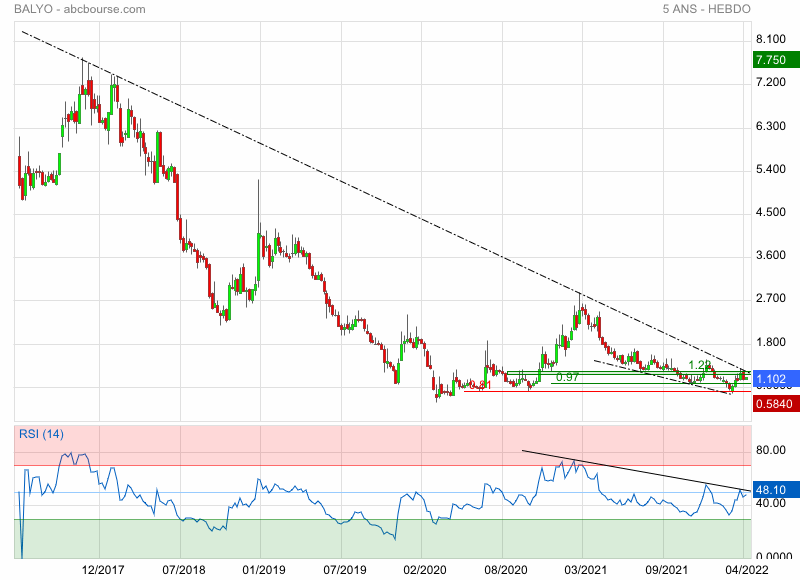The width and height of the screenshot is (800, 580).
Task: Select the blue 48.10 RSI value tag
Action: pos(776,490)
